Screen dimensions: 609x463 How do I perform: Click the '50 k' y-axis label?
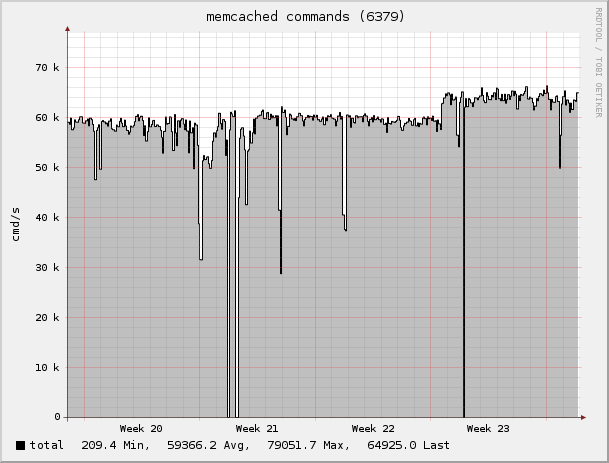pyautogui.click(x=47, y=167)
